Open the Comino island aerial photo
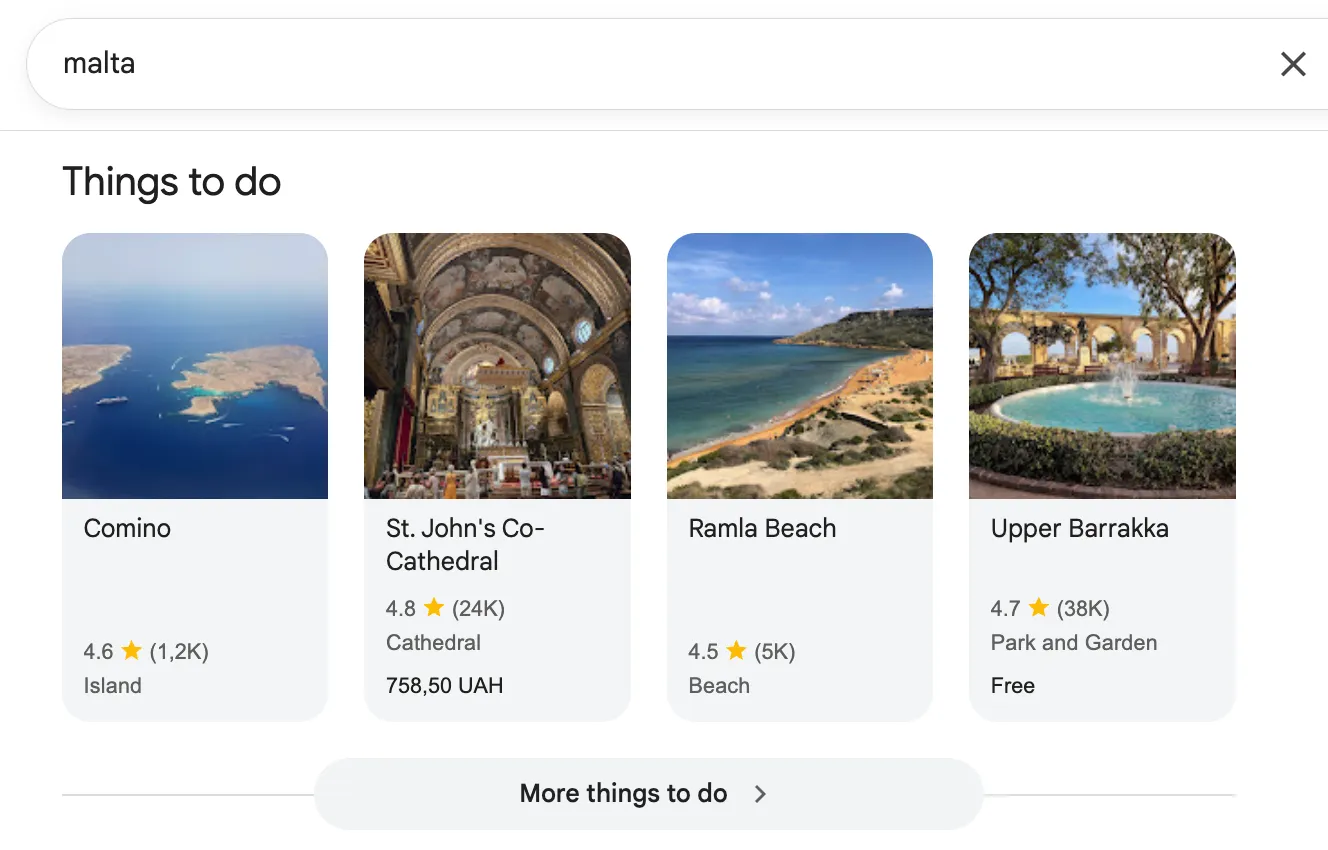This screenshot has width=1328, height=850. 195,366
